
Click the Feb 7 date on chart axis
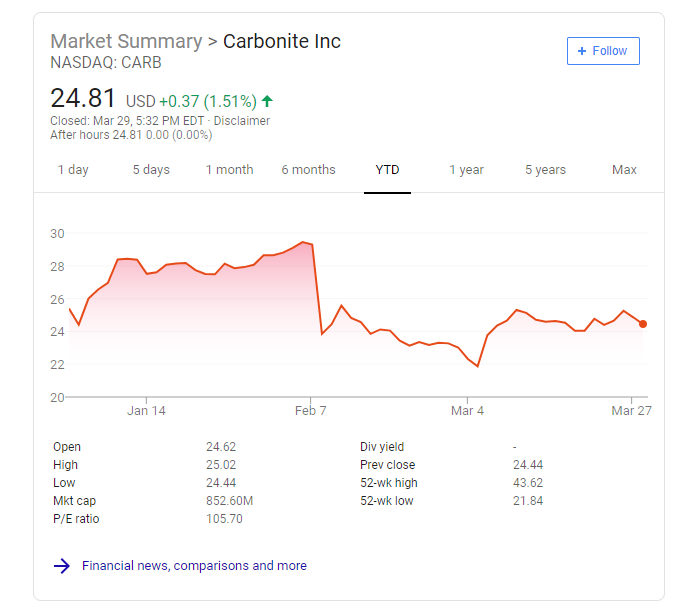coord(310,411)
